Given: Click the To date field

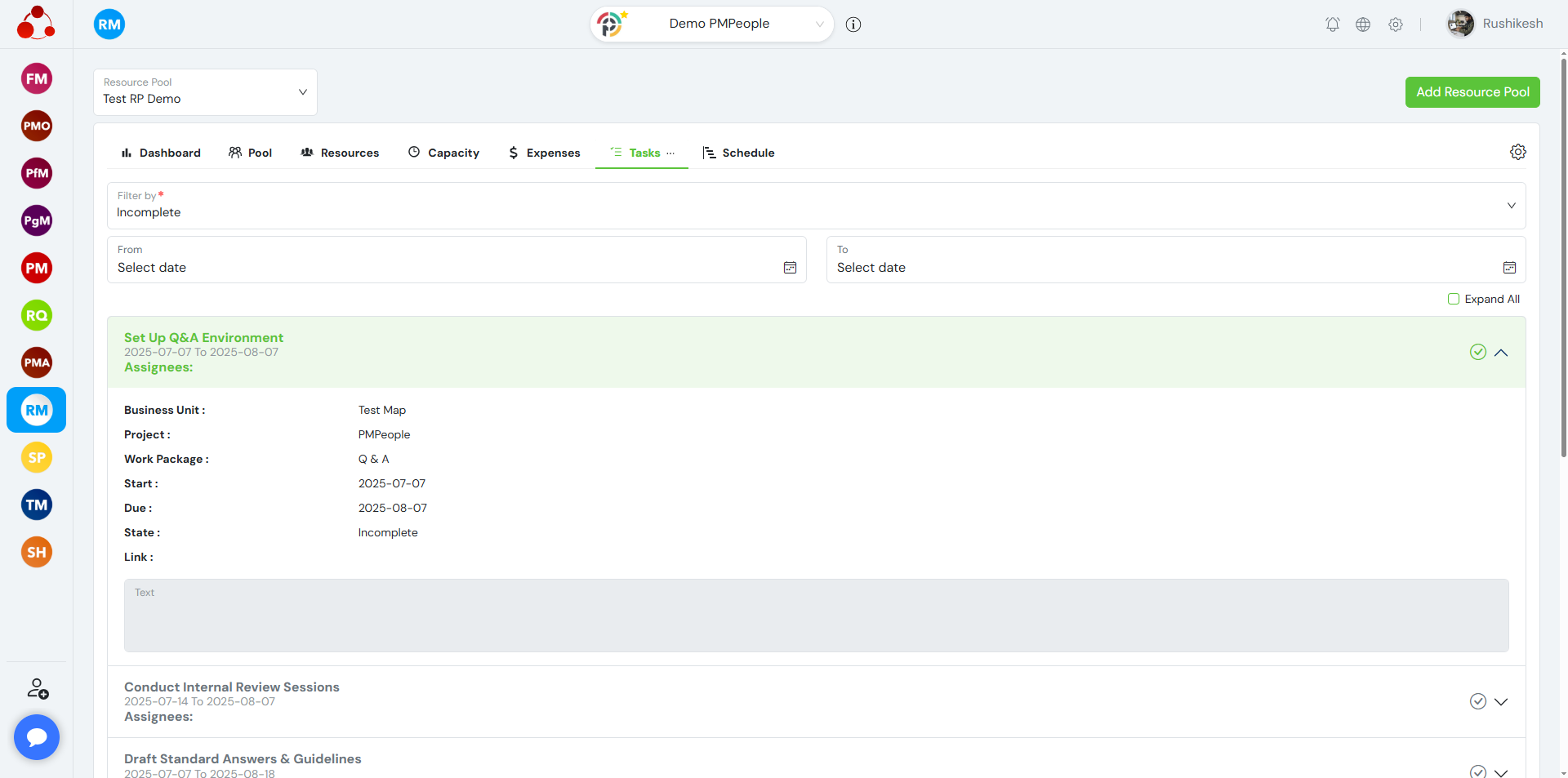Looking at the screenshot, I should tap(1176, 260).
